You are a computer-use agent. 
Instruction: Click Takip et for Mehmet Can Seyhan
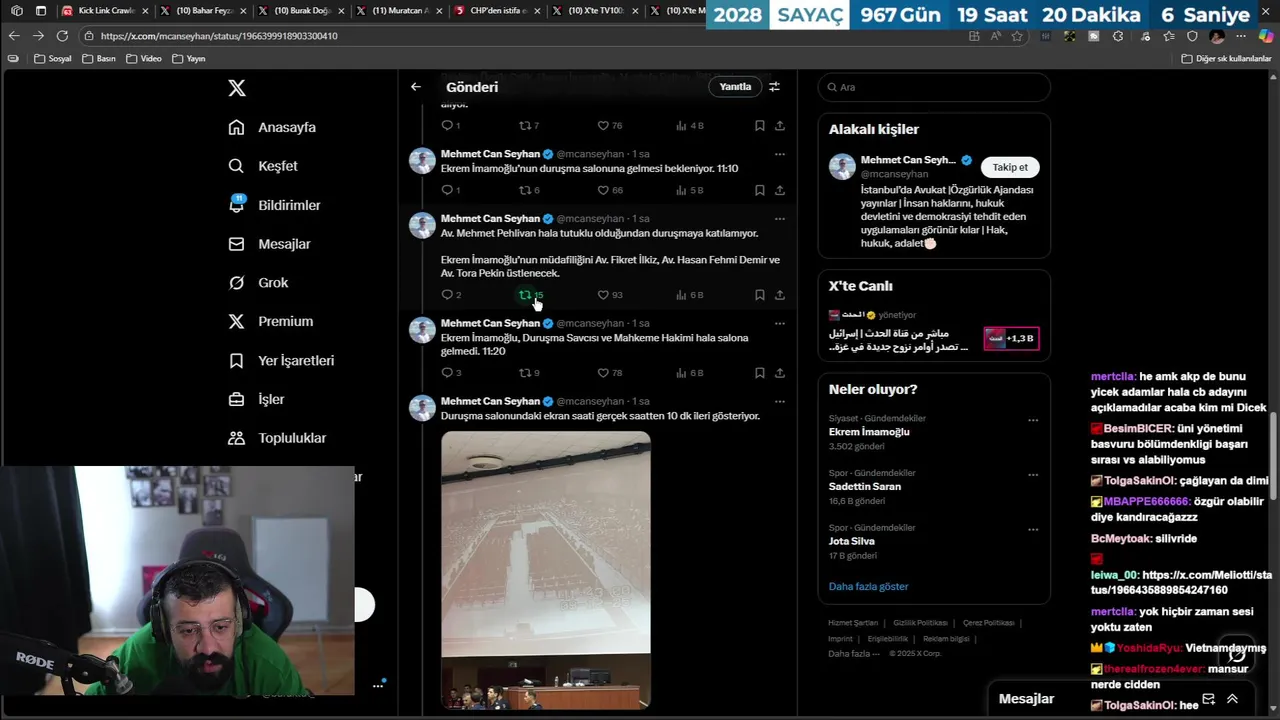(1010, 167)
